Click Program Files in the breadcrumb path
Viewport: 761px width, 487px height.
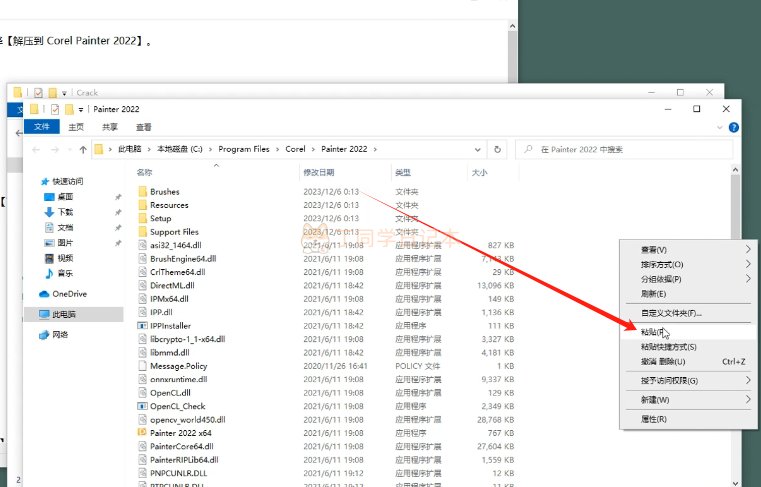pyautogui.click(x=249, y=149)
